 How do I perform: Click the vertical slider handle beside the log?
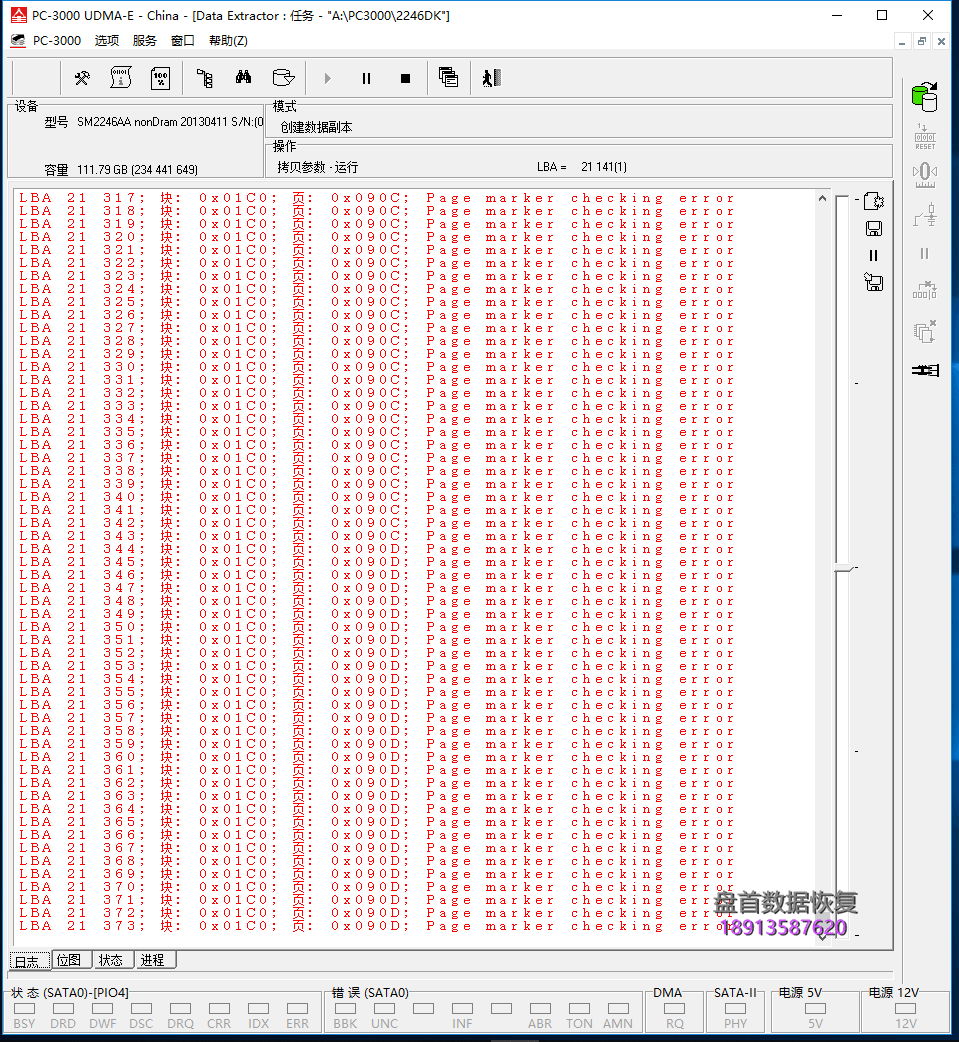pos(844,569)
